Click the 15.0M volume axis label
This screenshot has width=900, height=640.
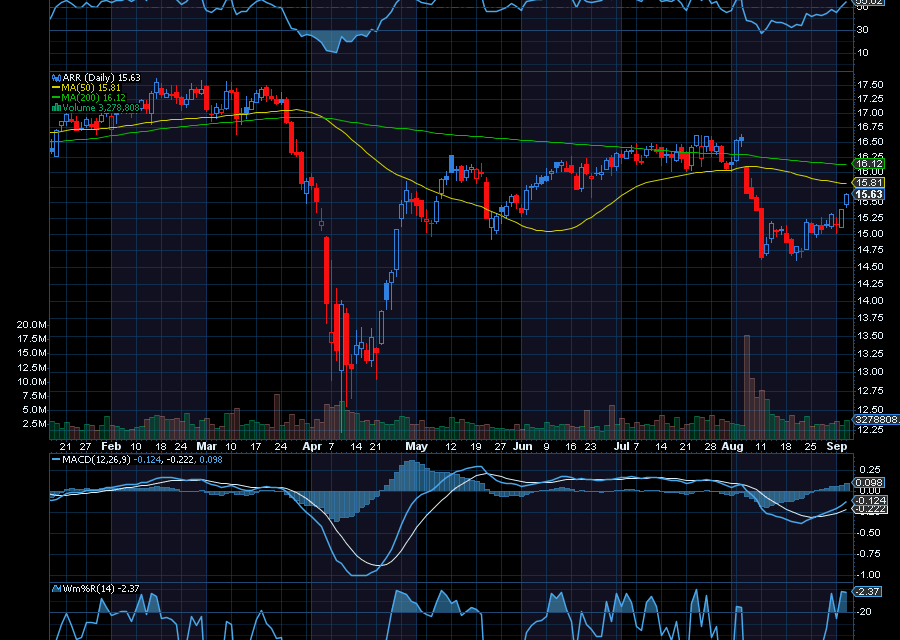[x=32, y=353]
